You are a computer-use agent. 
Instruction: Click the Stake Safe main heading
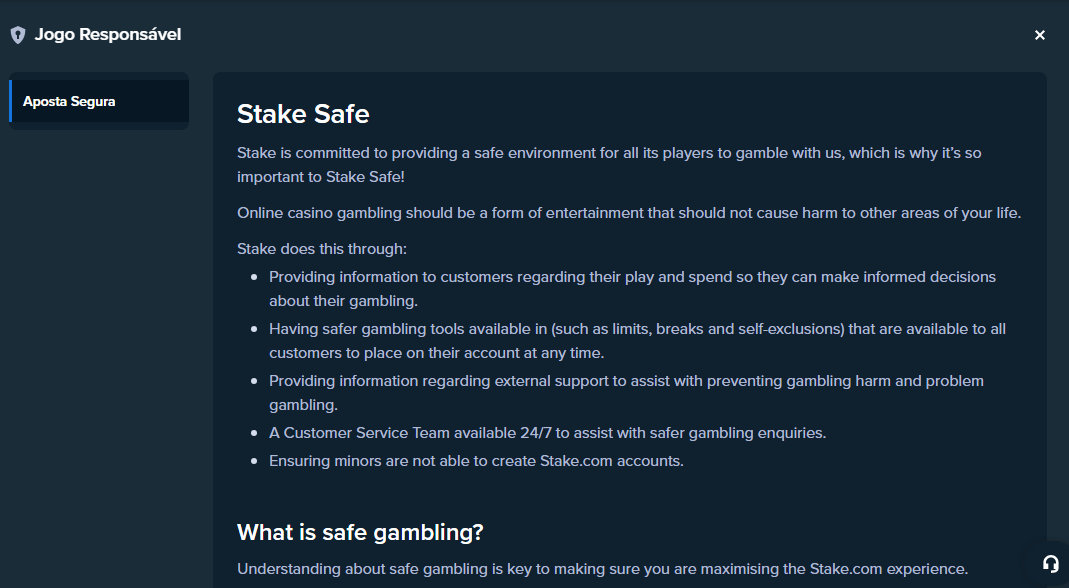point(303,113)
